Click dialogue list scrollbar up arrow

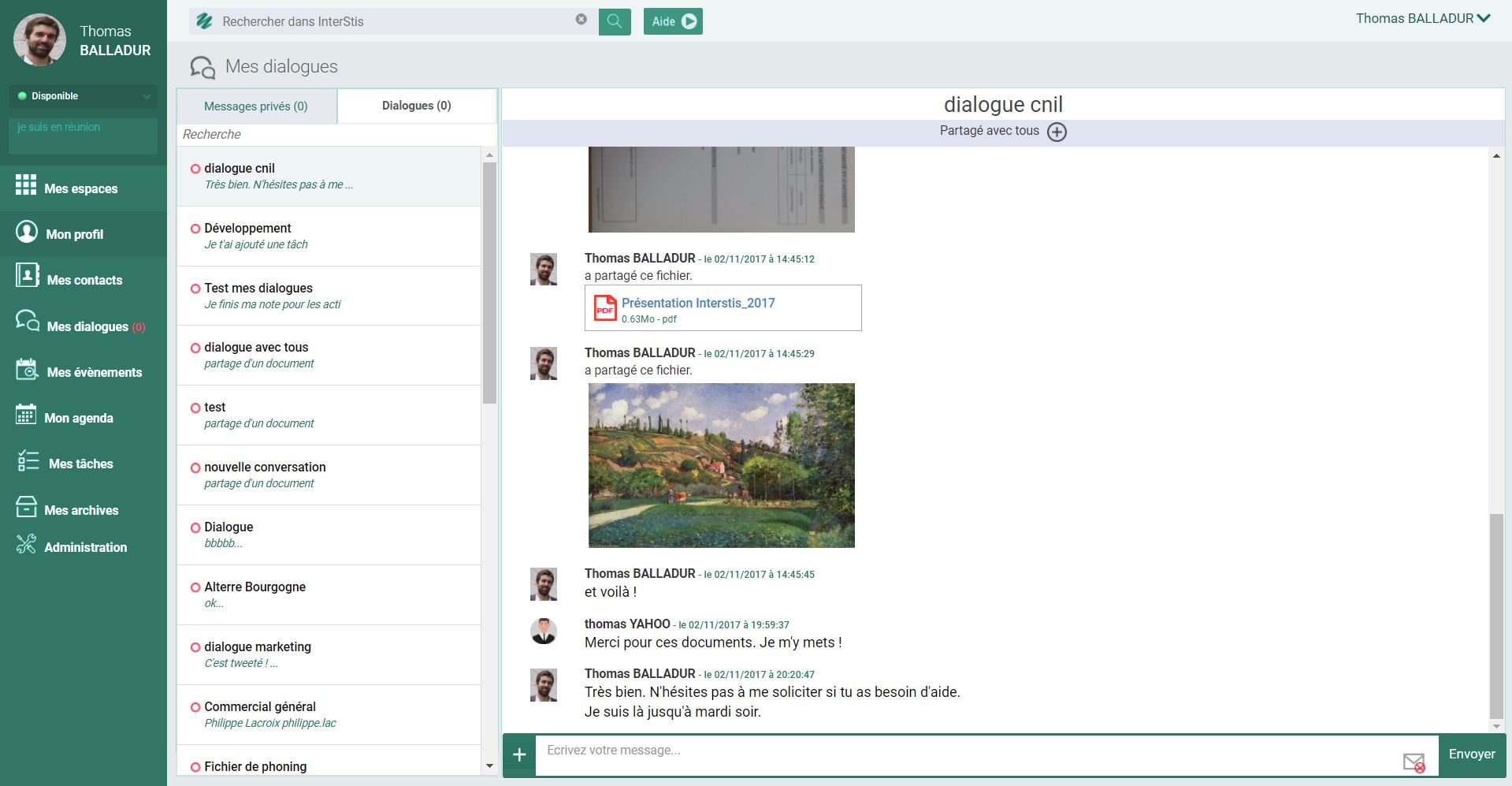tap(489, 155)
